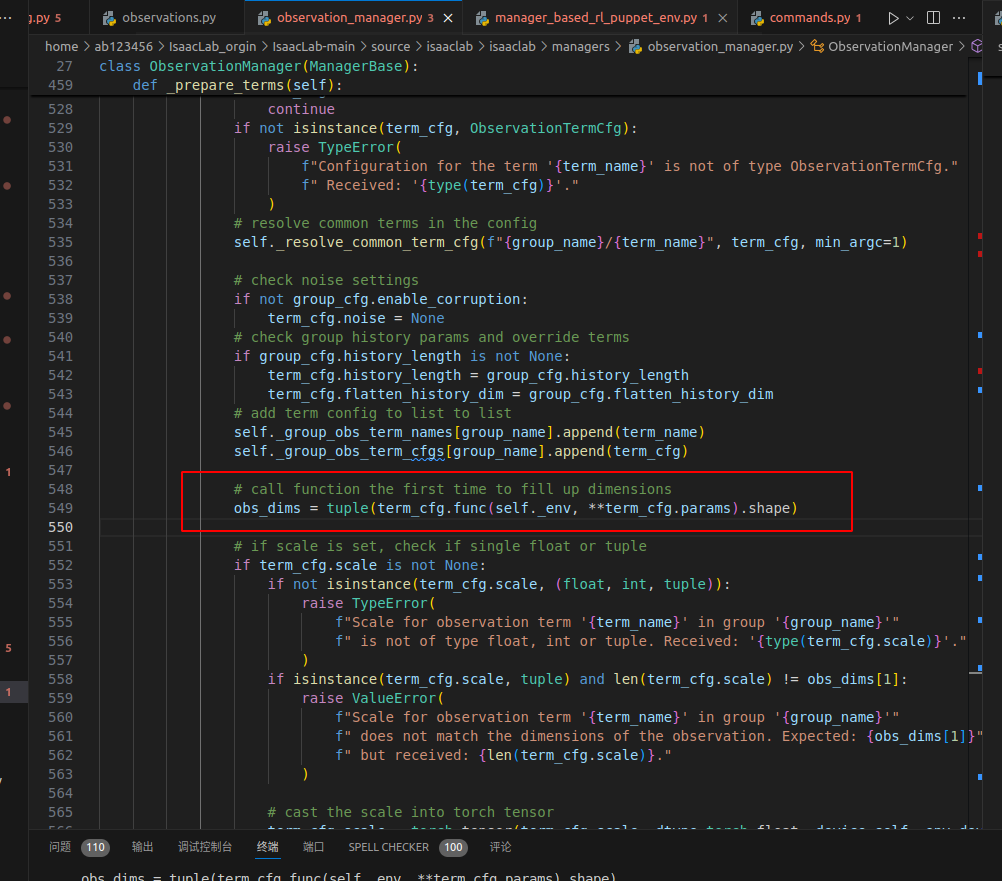Screen dimensions: 1002x881
Task: Click 'flatten_history_dim' at line 543 start
Action: pos(424,395)
